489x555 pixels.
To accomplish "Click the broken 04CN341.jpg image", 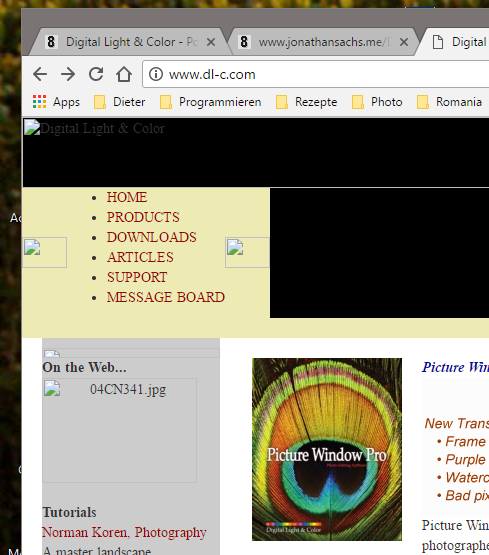I will point(120,430).
